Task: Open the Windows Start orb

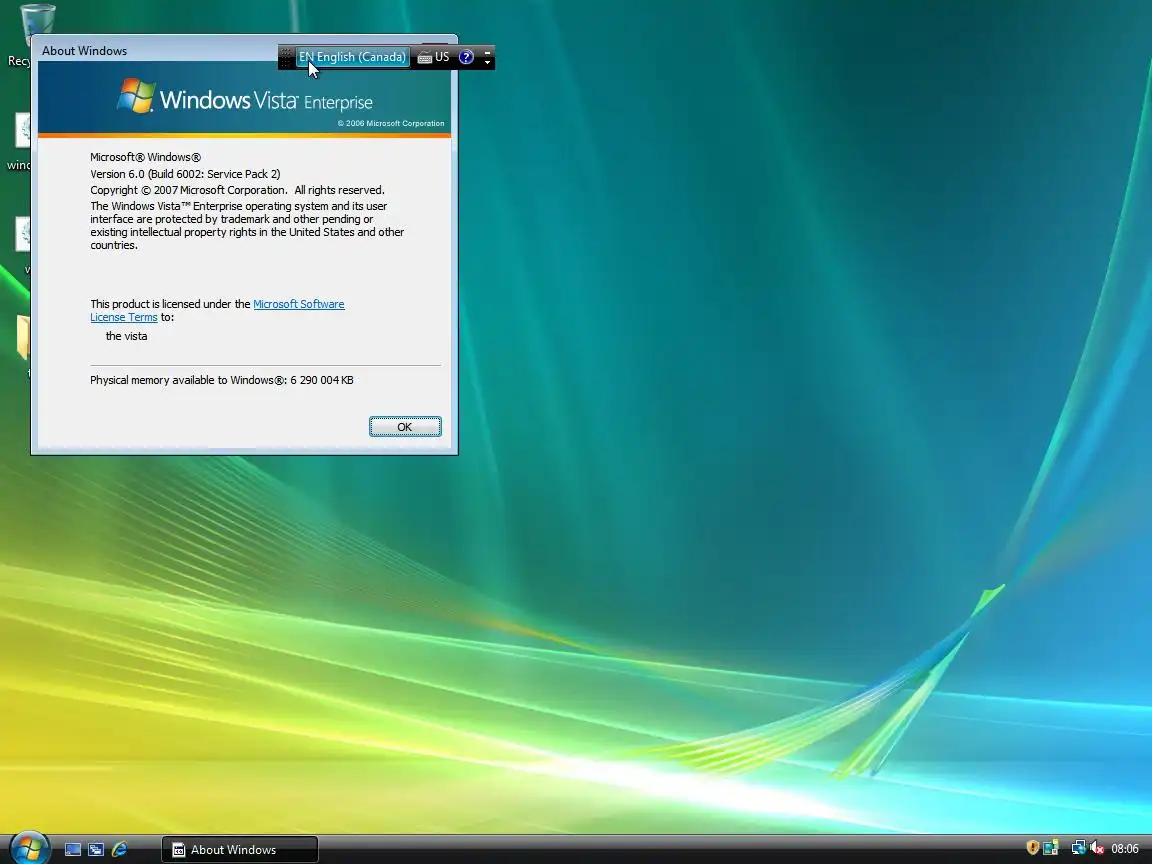Action: click(x=29, y=849)
